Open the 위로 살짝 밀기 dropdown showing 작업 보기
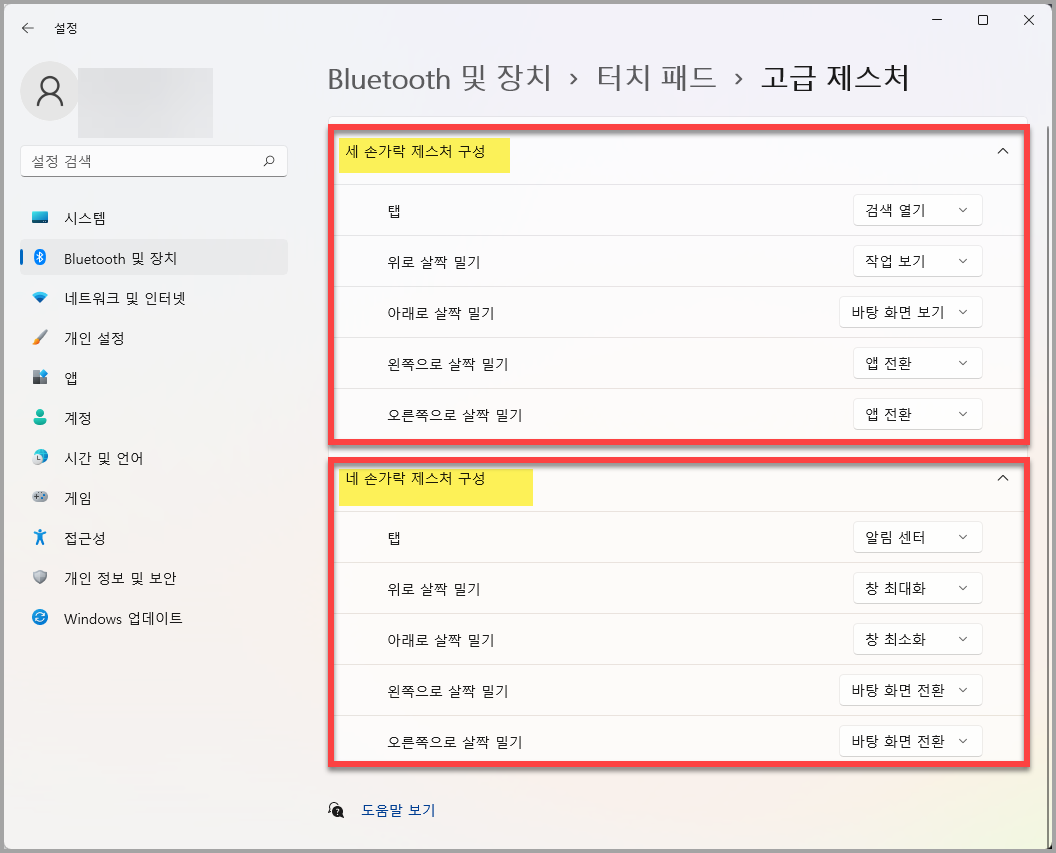Screen dimensions: 1056x853 [917, 261]
